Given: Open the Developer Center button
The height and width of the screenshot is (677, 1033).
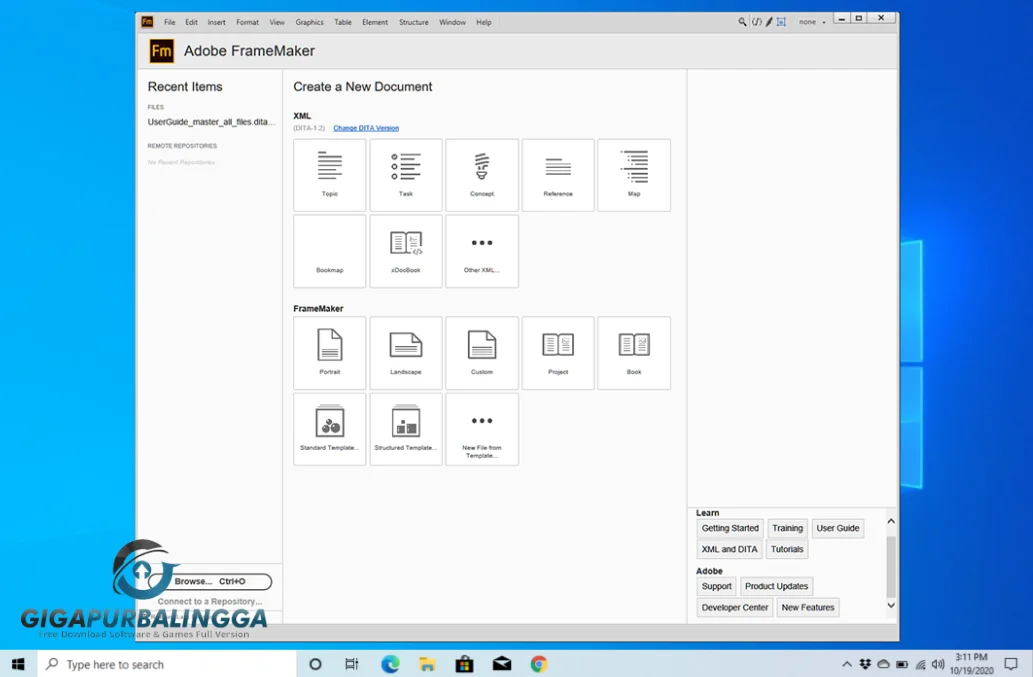Looking at the screenshot, I should [x=735, y=607].
